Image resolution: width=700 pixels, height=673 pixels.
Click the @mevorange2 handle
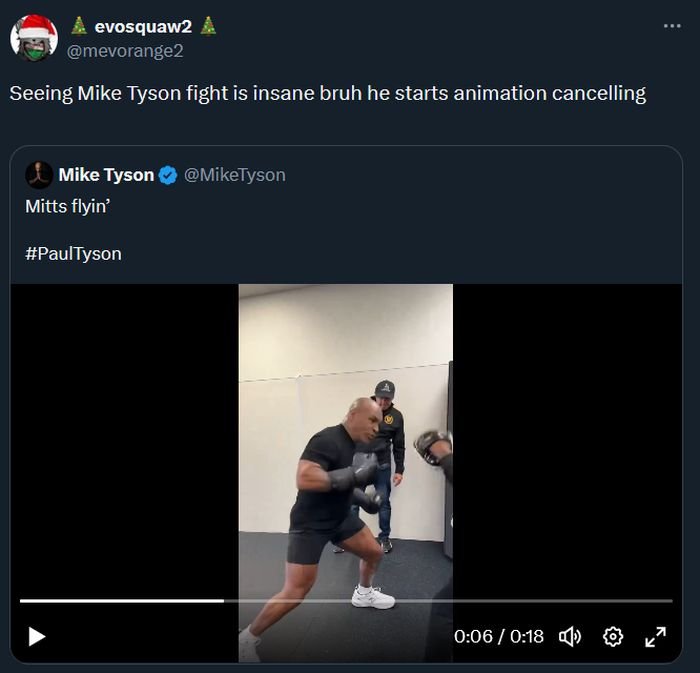125,50
